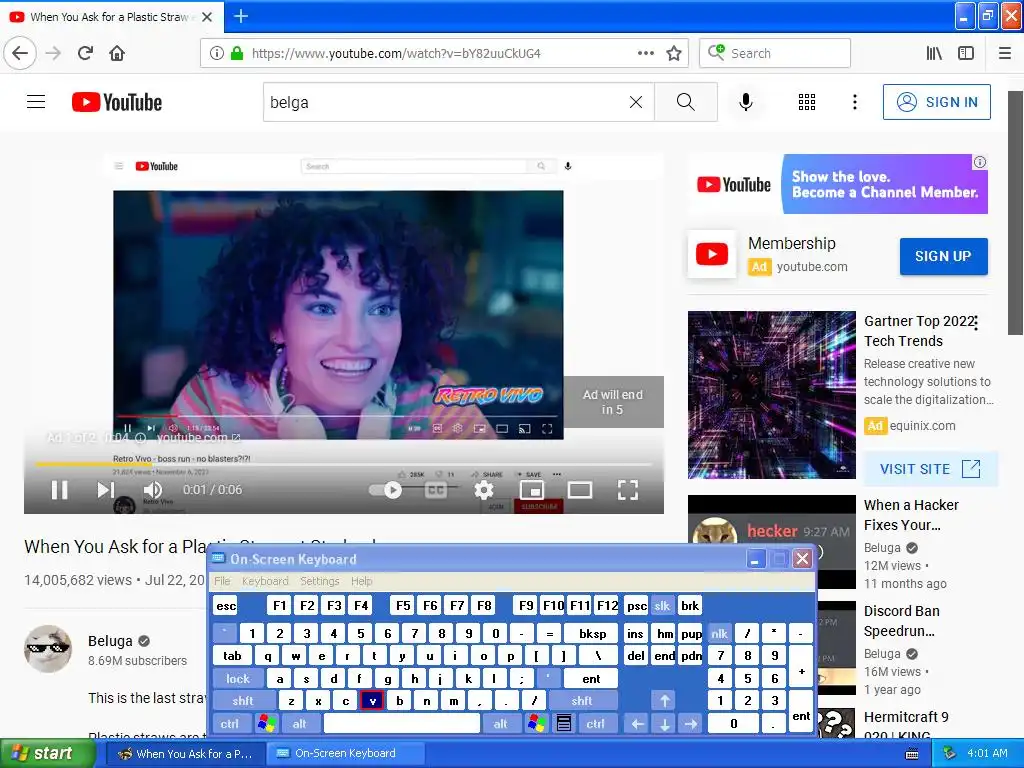The width and height of the screenshot is (1024, 768).
Task: Click the VISIT SITE link
Action: [930, 469]
